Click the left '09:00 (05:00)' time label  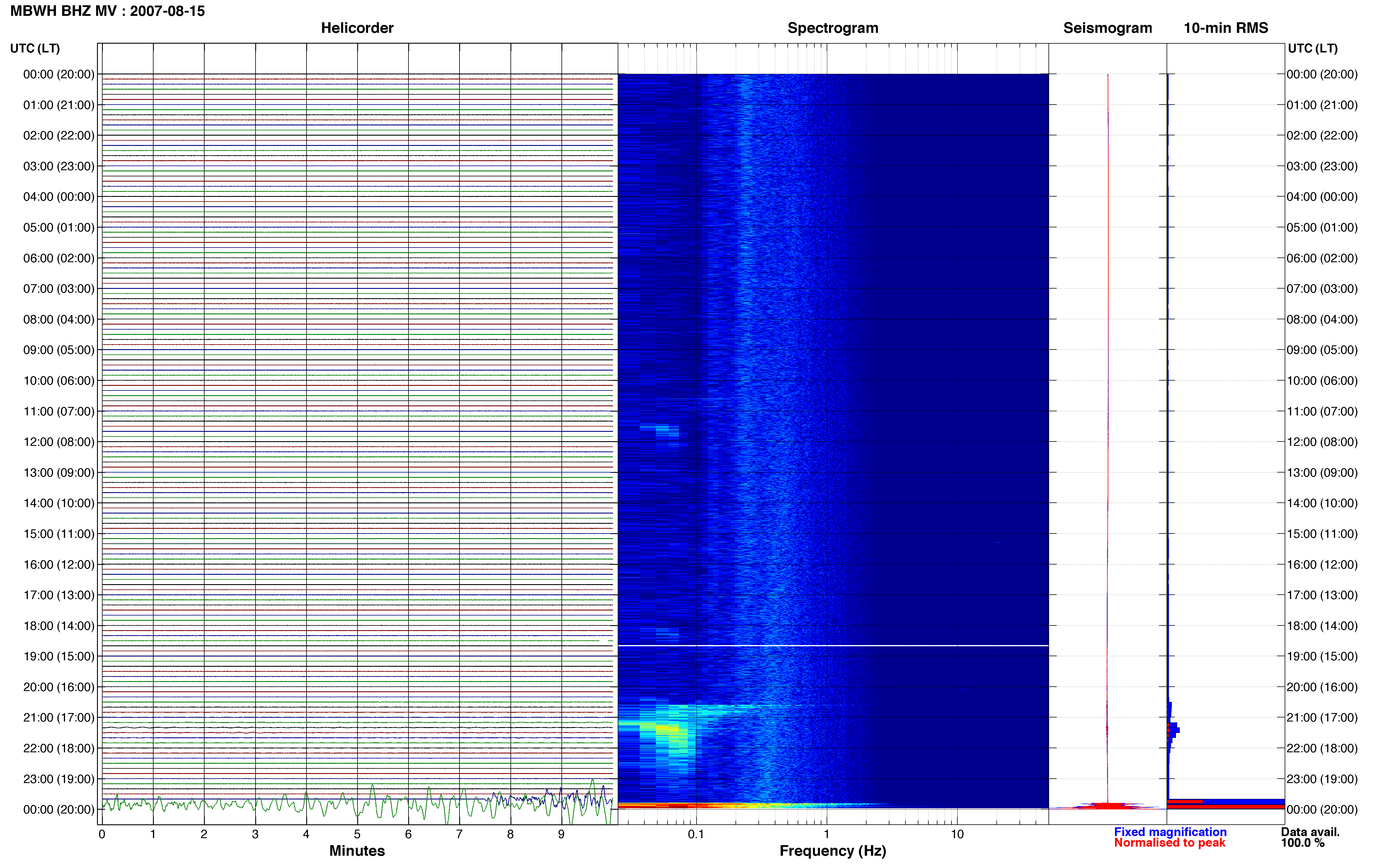coord(59,350)
